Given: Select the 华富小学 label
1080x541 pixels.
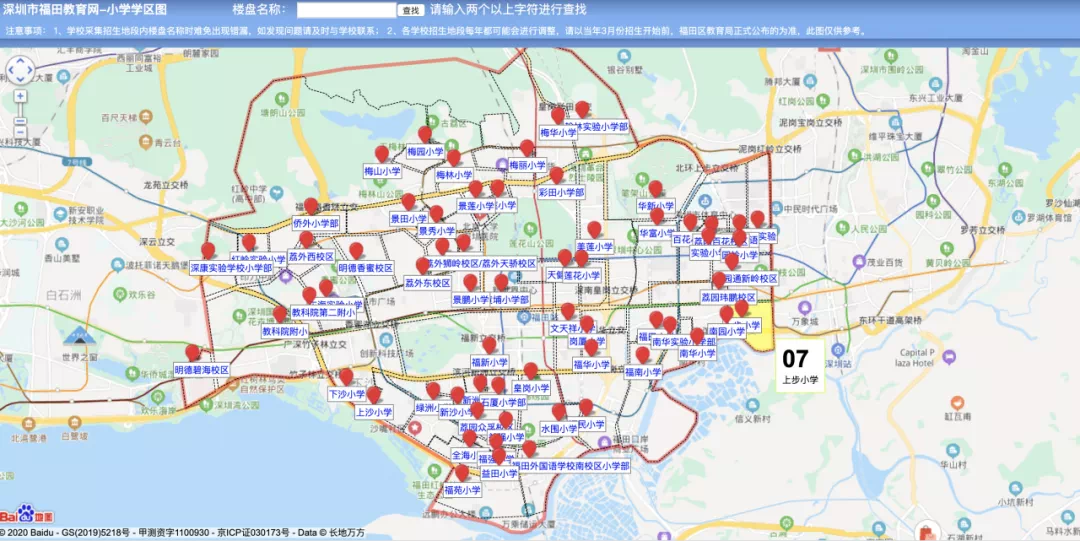Looking at the screenshot, I should pyautogui.click(x=656, y=233).
